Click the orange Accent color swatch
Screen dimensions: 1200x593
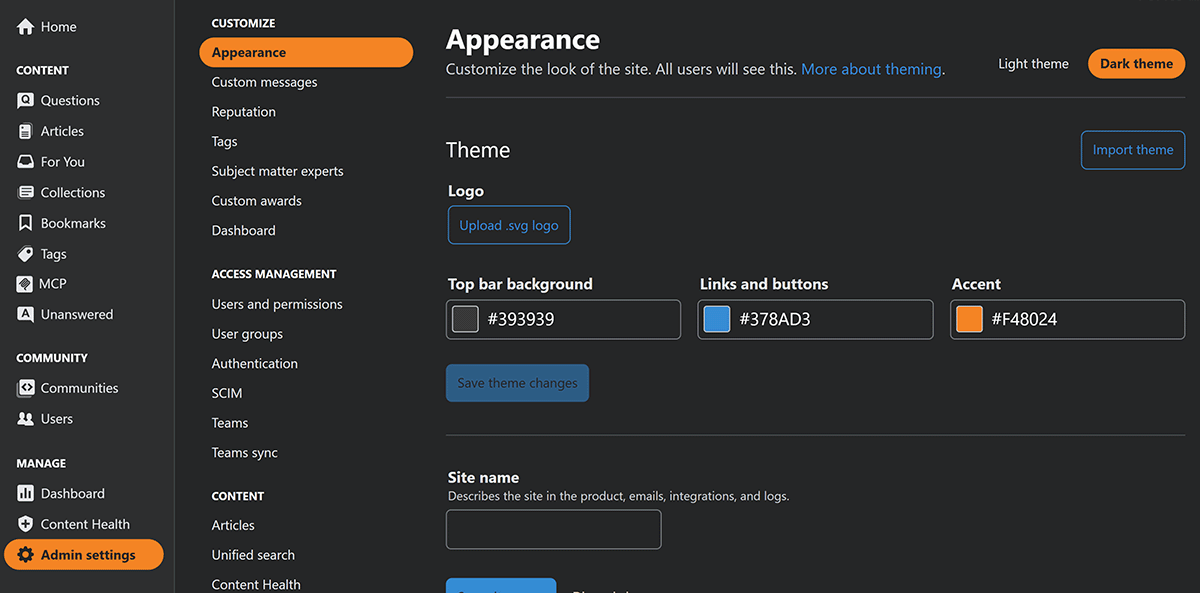(x=969, y=319)
